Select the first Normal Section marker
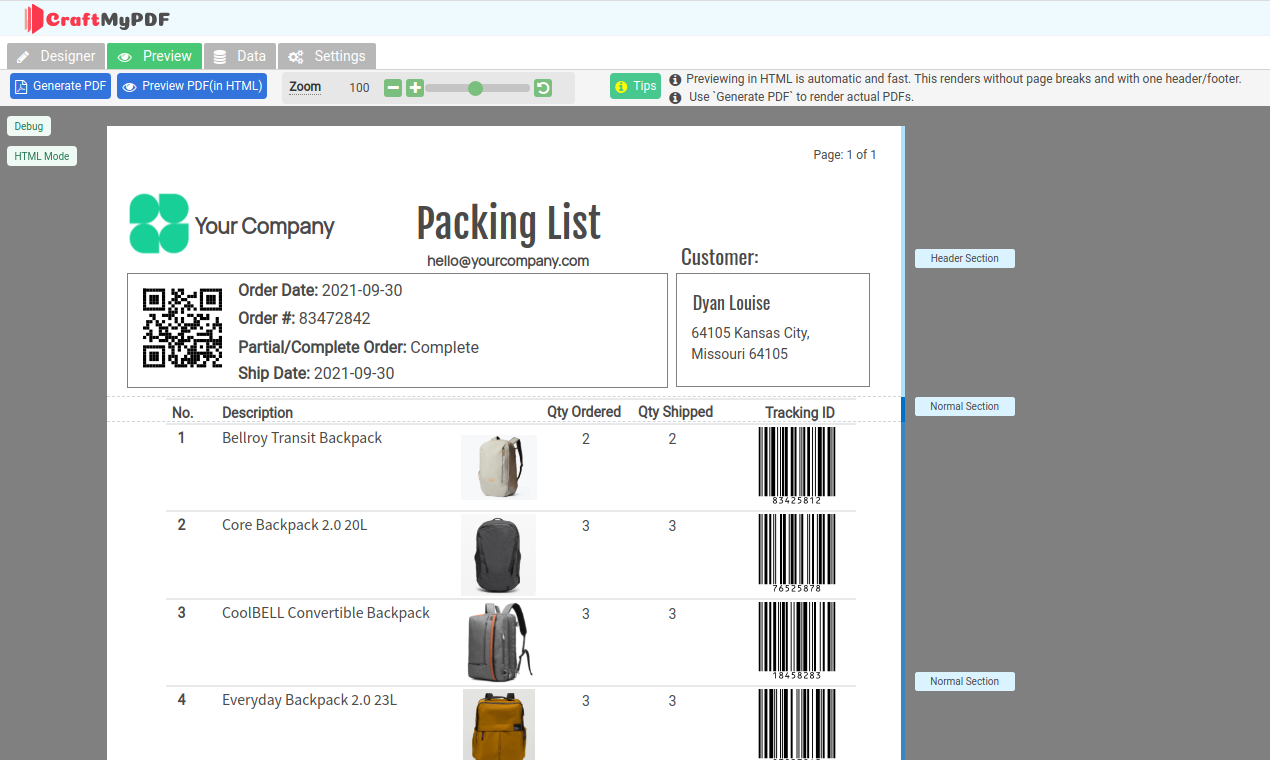The width and height of the screenshot is (1270, 760). 964,406
